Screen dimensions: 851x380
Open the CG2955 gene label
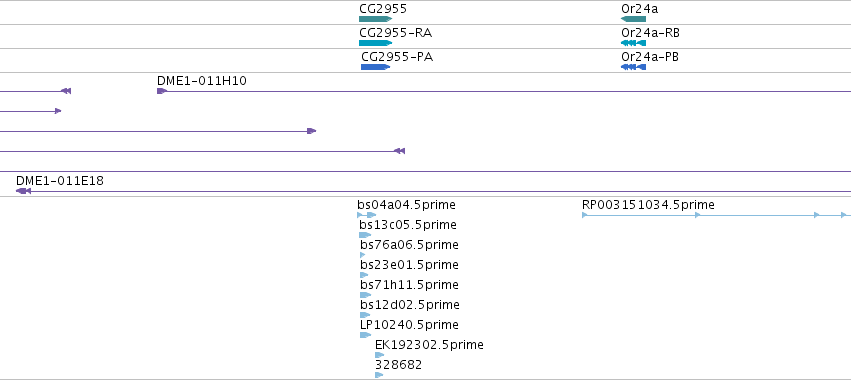383,9
